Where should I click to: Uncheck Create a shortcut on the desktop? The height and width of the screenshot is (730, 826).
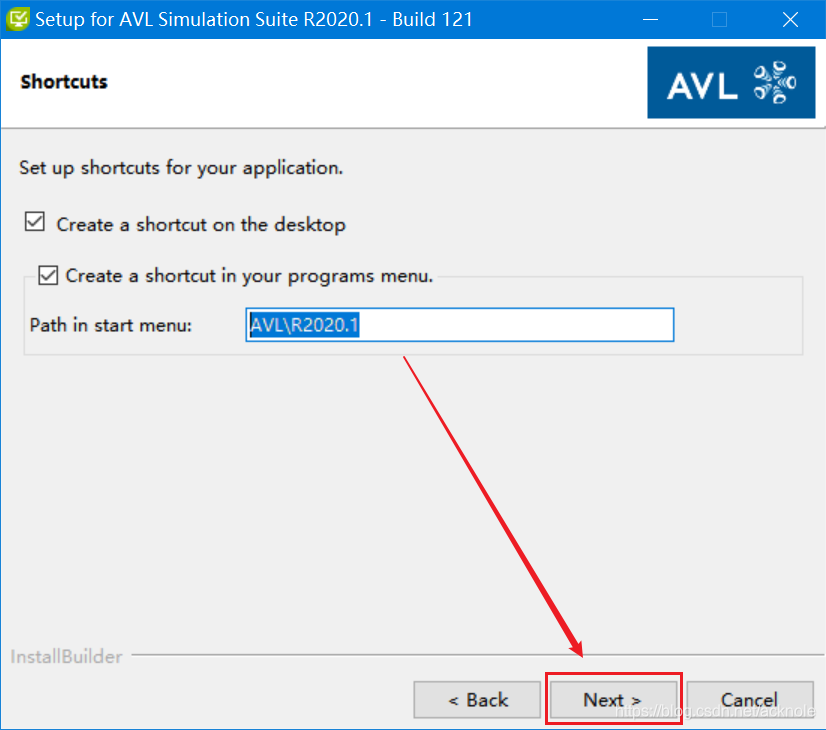[35, 222]
